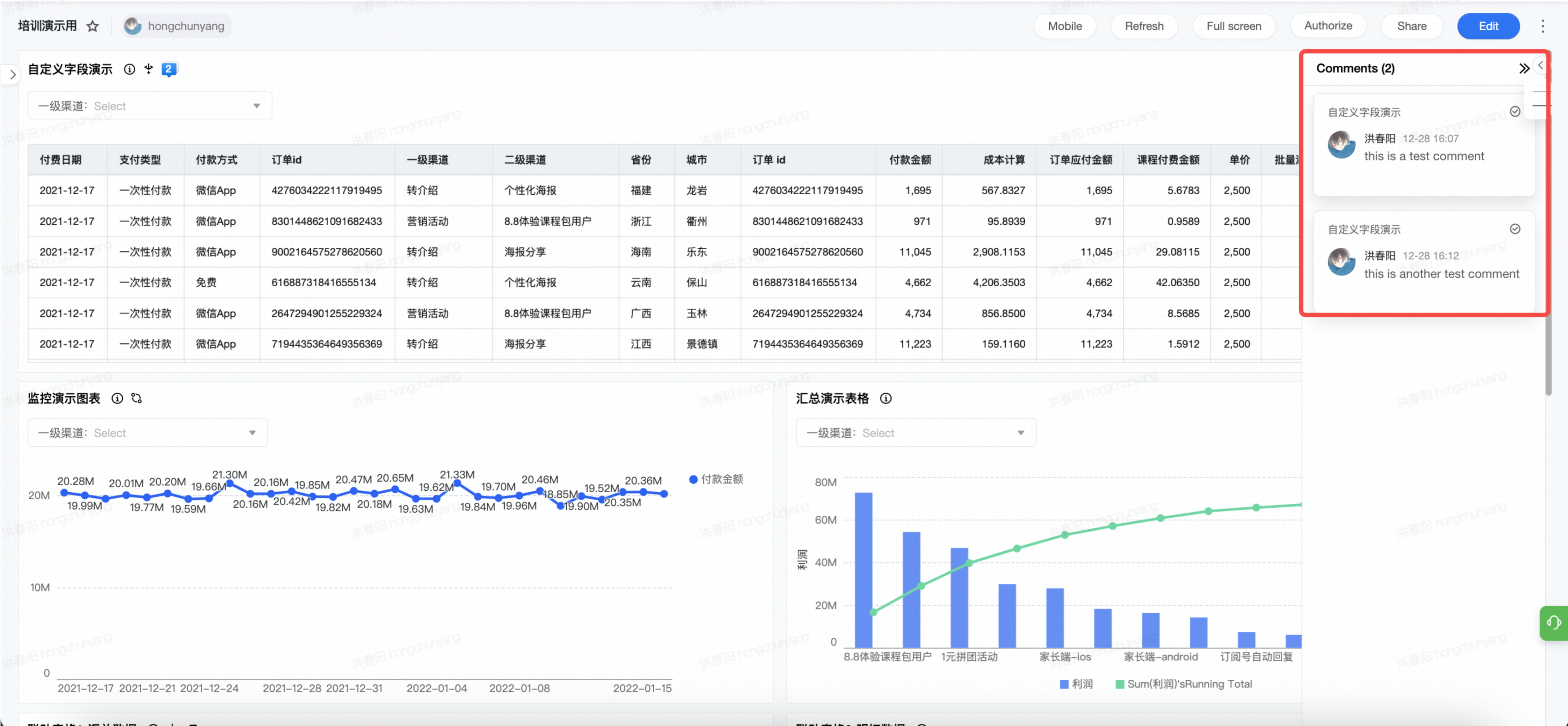Click avatar of the 12-28 16:12 comment
The width and height of the screenshot is (1568, 726).
pyautogui.click(x=1342, y=262)
